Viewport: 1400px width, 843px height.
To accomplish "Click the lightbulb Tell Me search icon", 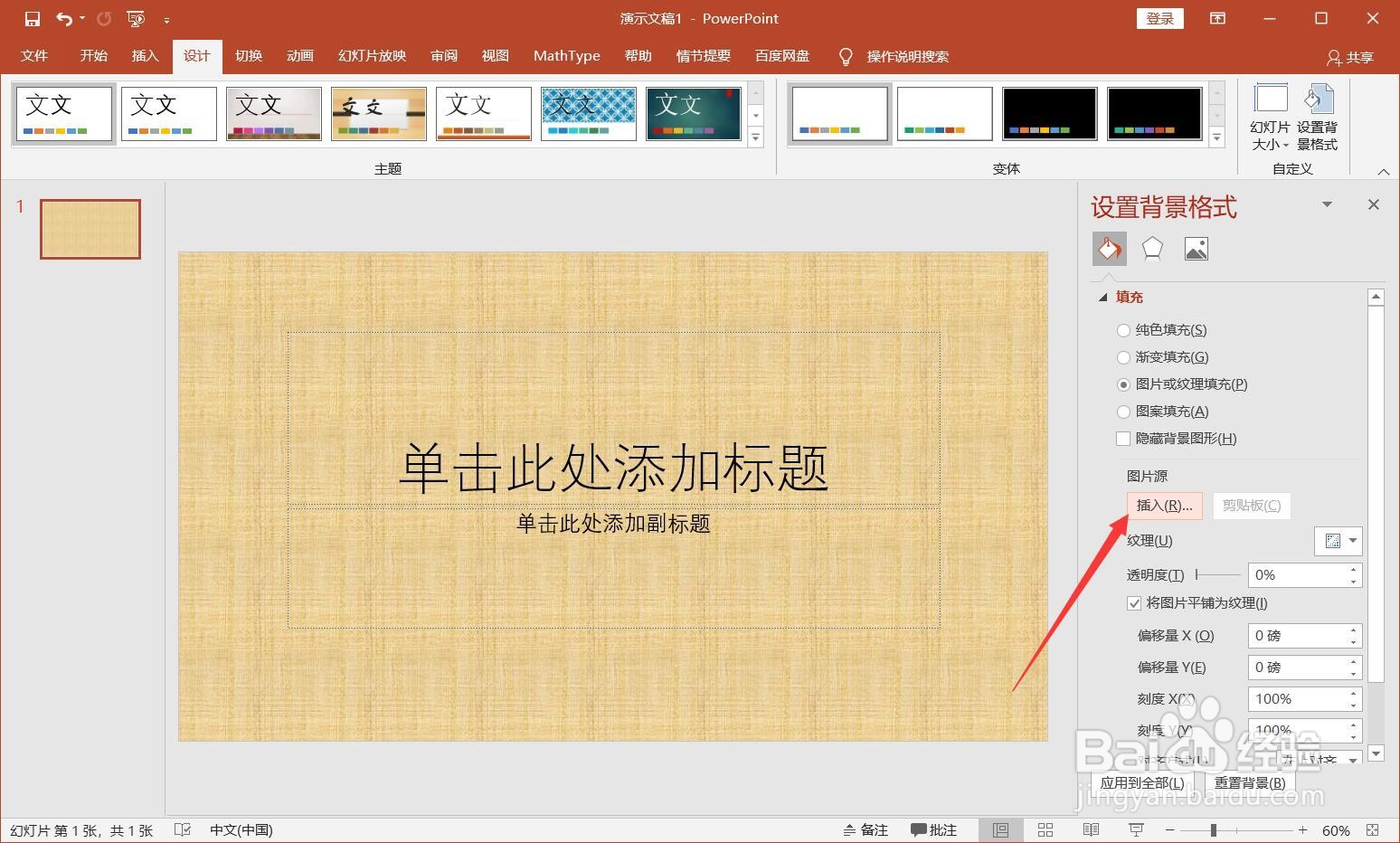I will click(846, 56).
